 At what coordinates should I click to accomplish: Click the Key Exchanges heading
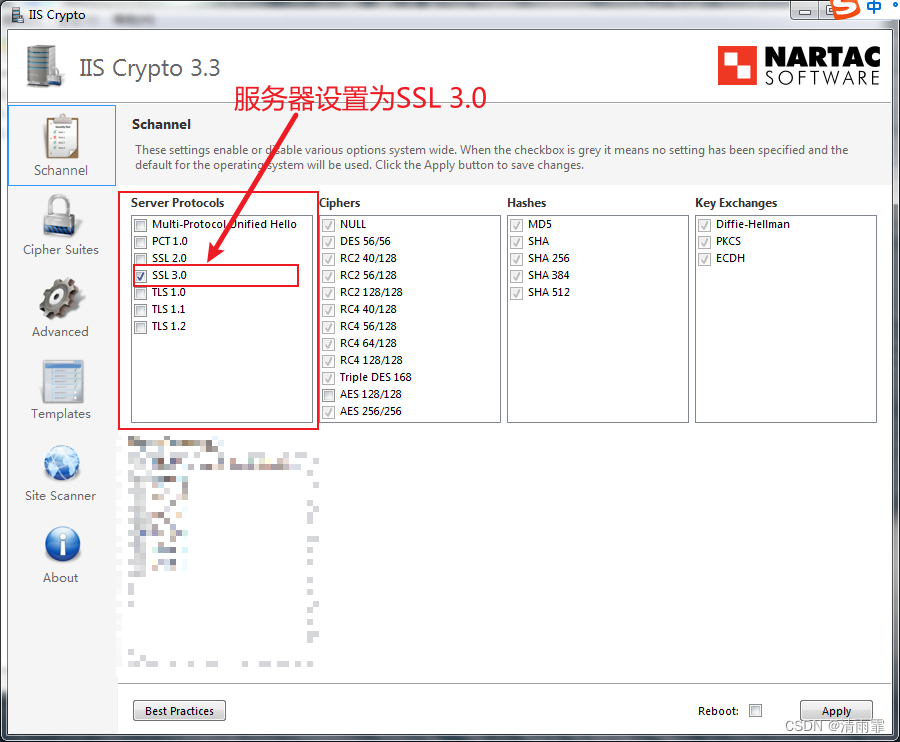pyautogui.click(x=736, y=203)
